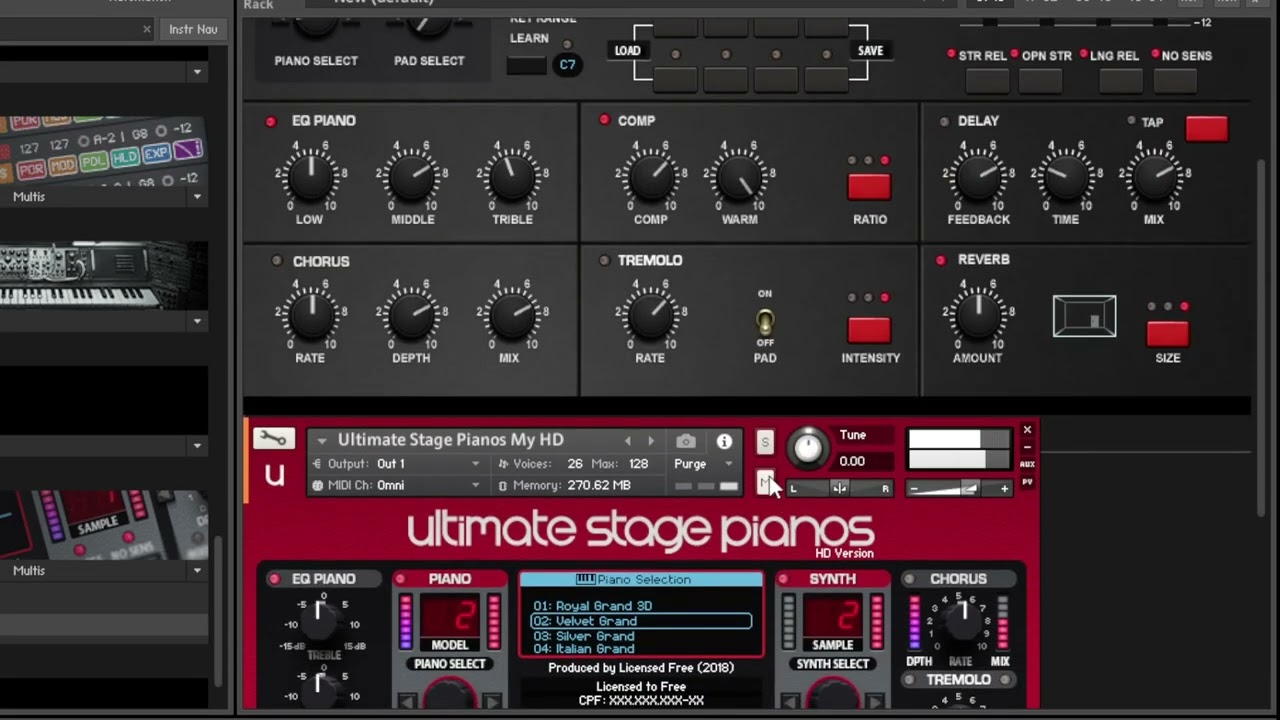Viewport: 1280px width, 720px height.
Task: Click the instrument volume slider
Action: point(959,489)
